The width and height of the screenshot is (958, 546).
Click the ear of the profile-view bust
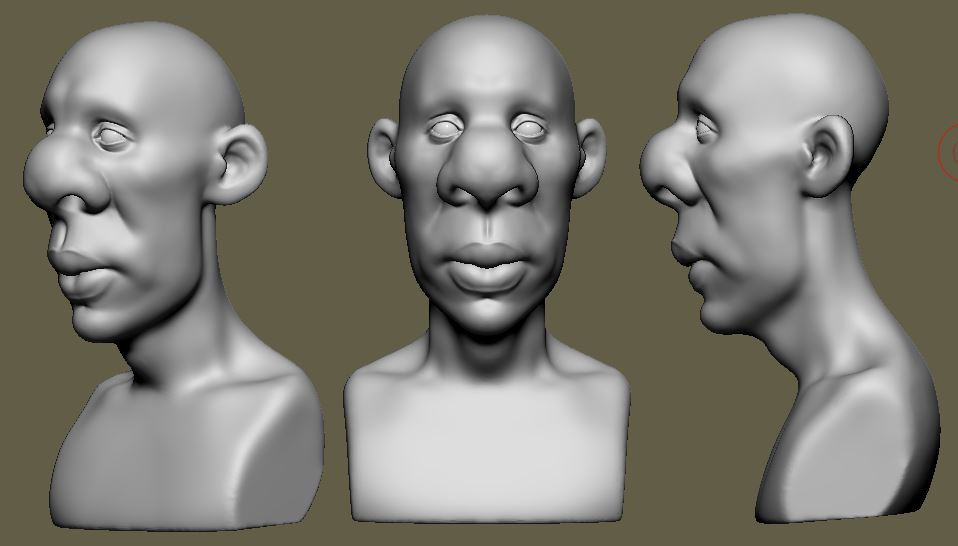(828, 156)
